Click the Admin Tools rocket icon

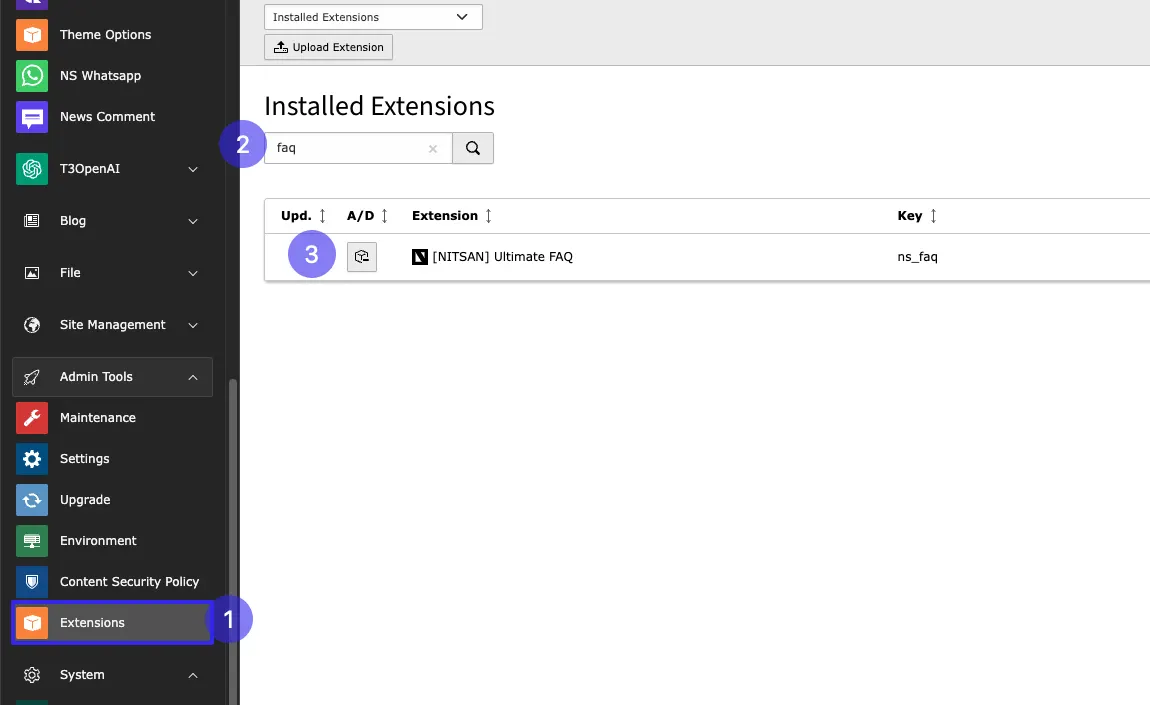(x=32, y=377)
